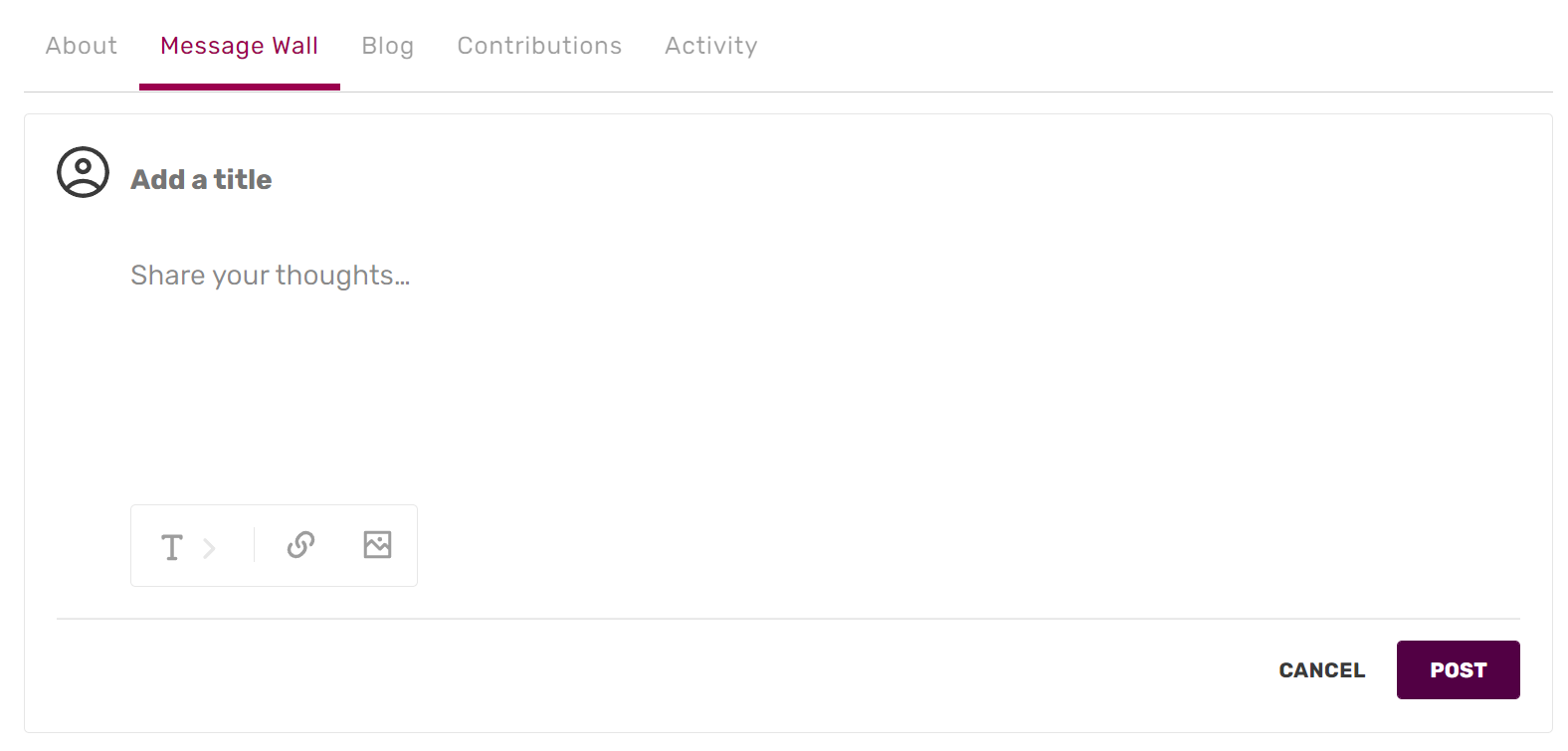Pick the image upload tool in toolbar

point(377,545)
